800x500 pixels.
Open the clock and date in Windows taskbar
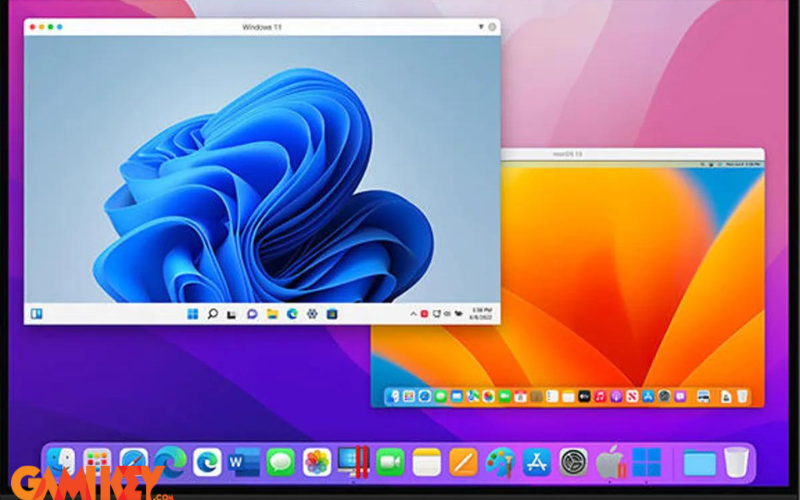(x=482, y=314)
